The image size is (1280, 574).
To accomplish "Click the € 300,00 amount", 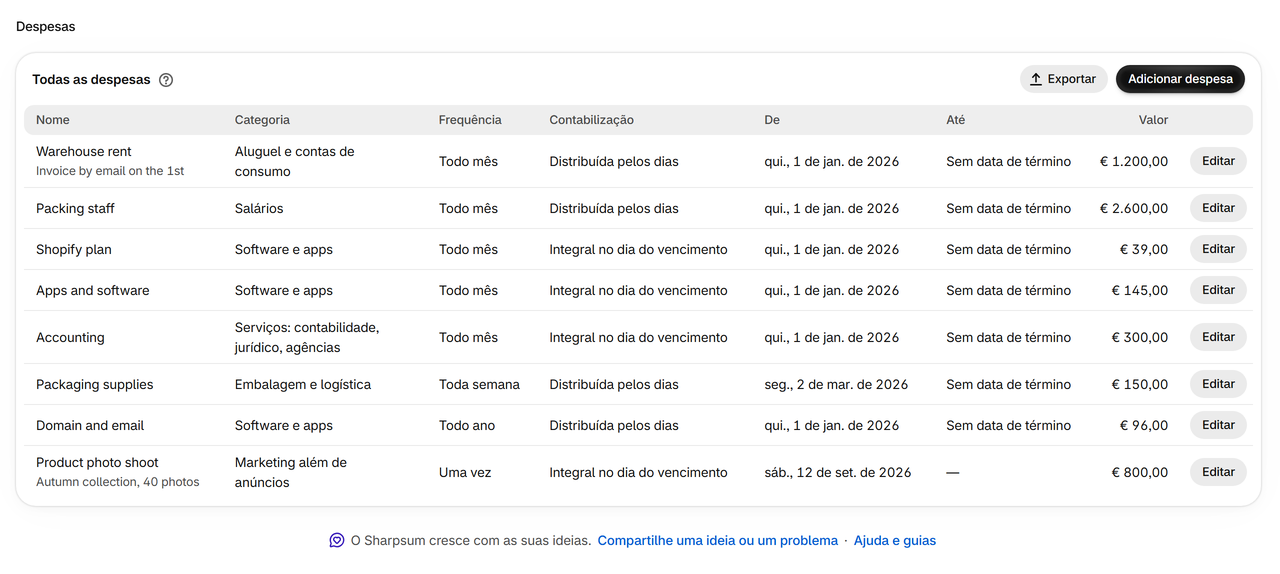I will (1140, 337).
